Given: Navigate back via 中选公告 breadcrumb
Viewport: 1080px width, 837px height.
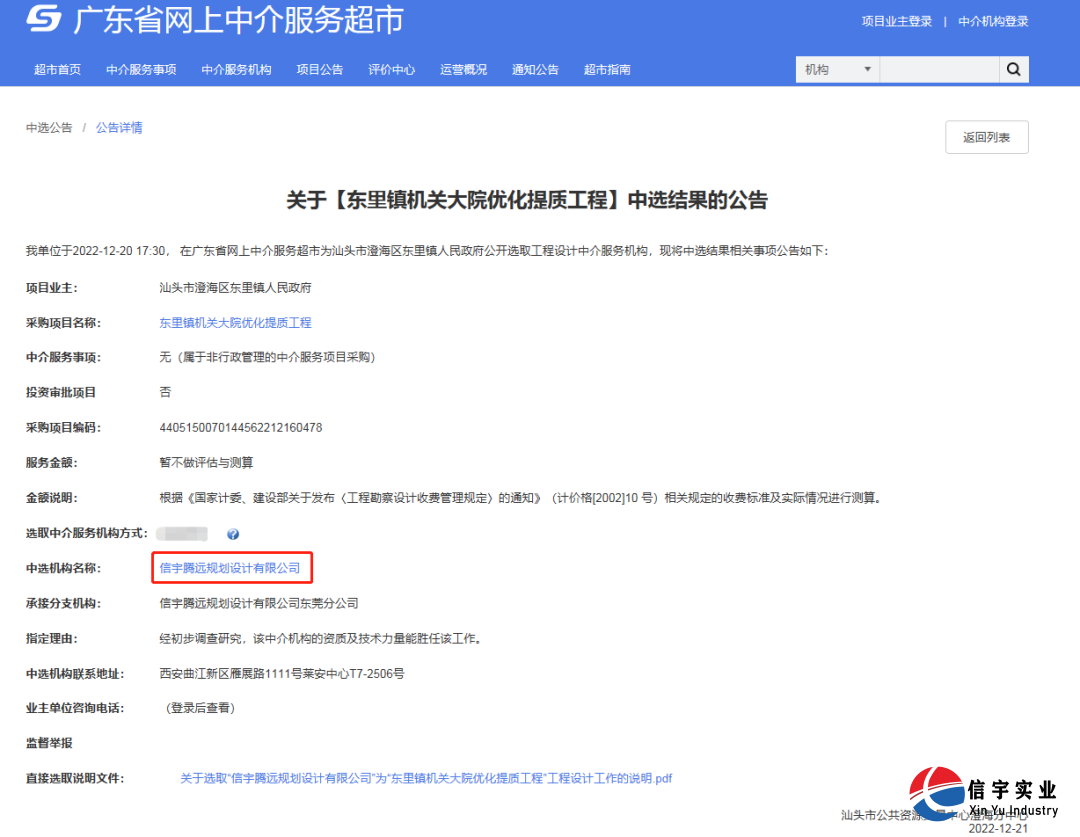Looking at the screenshot, I should coord(48,127).
